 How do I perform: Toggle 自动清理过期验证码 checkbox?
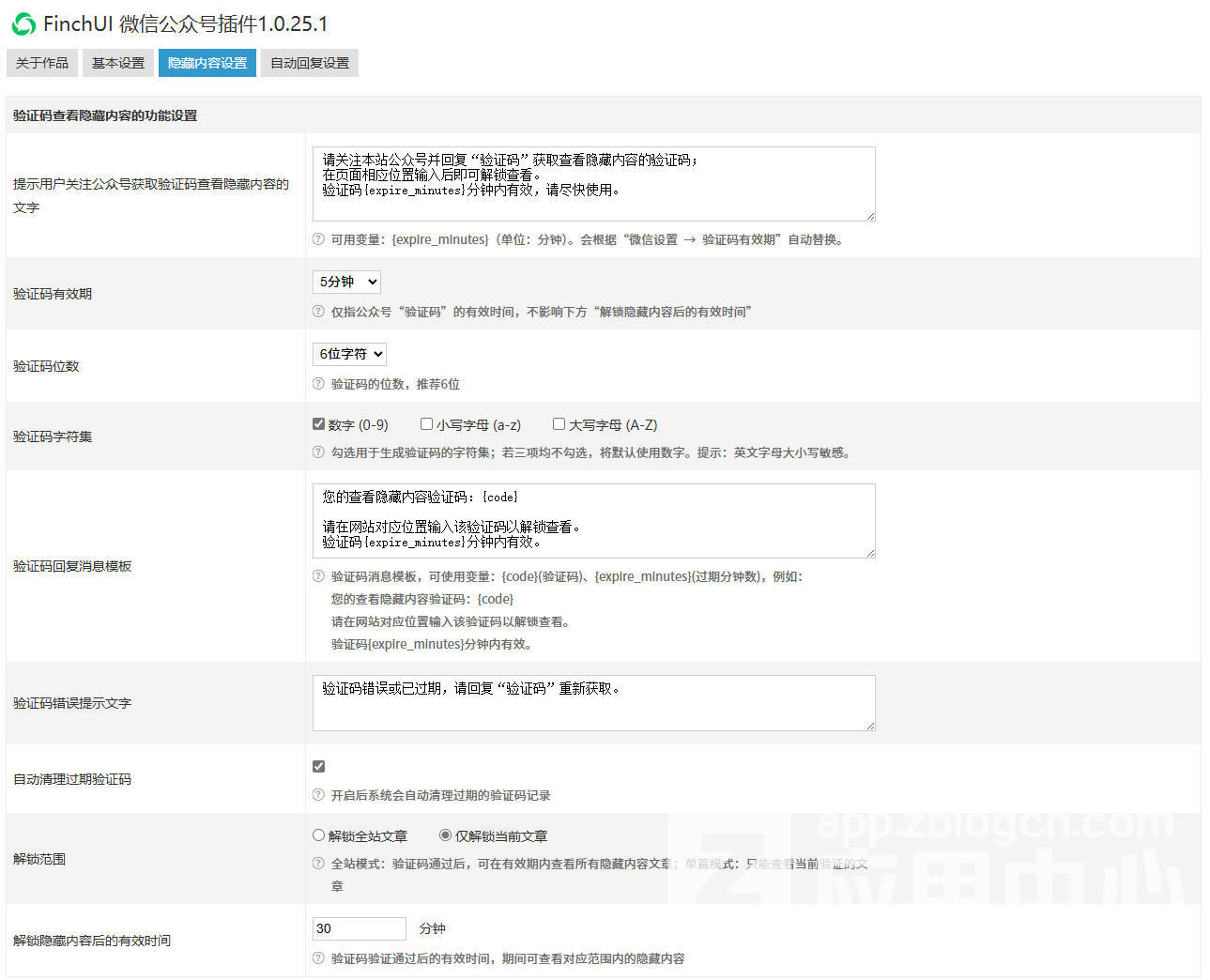click(319, 767)
